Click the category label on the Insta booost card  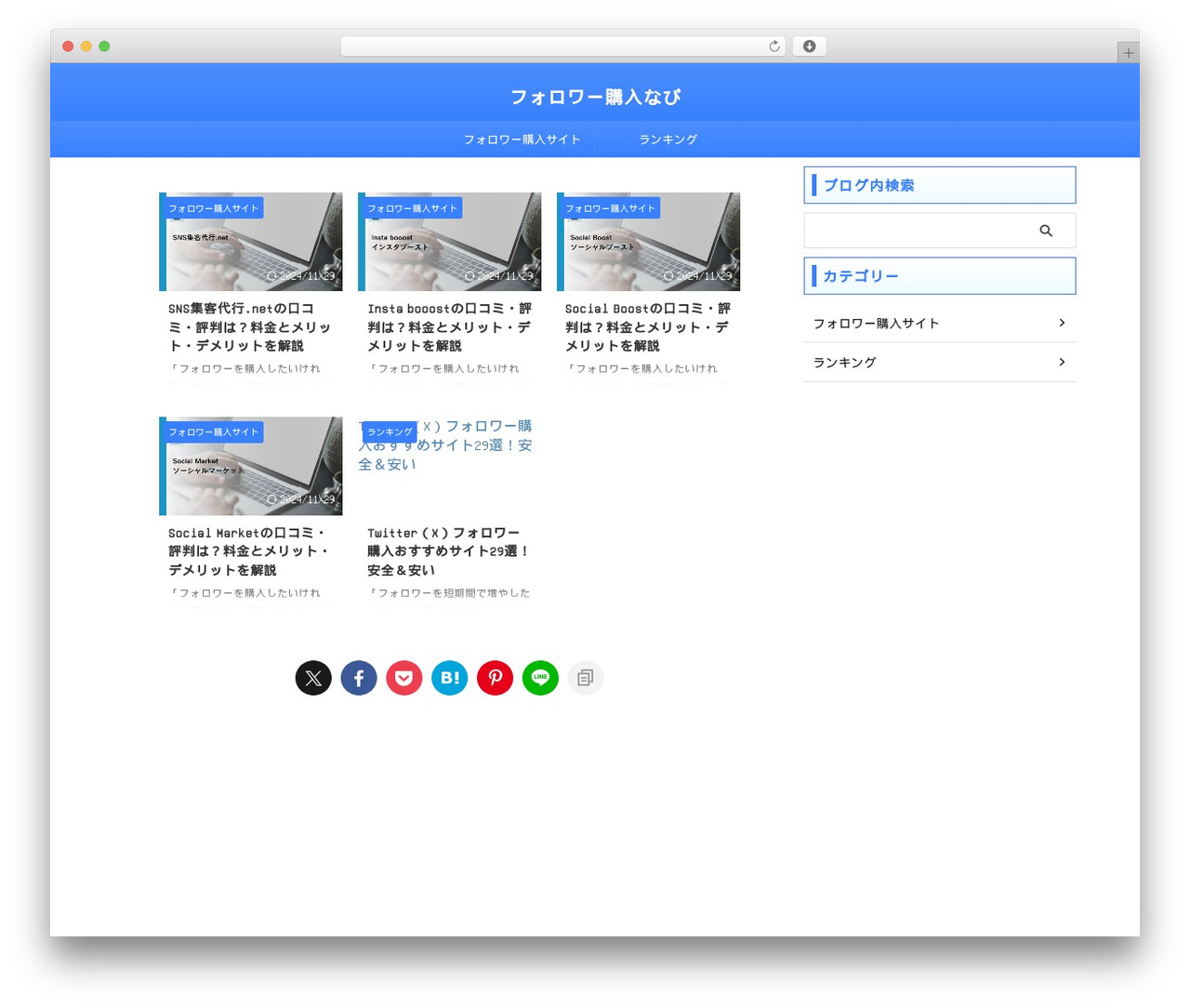tap(413, 208)
